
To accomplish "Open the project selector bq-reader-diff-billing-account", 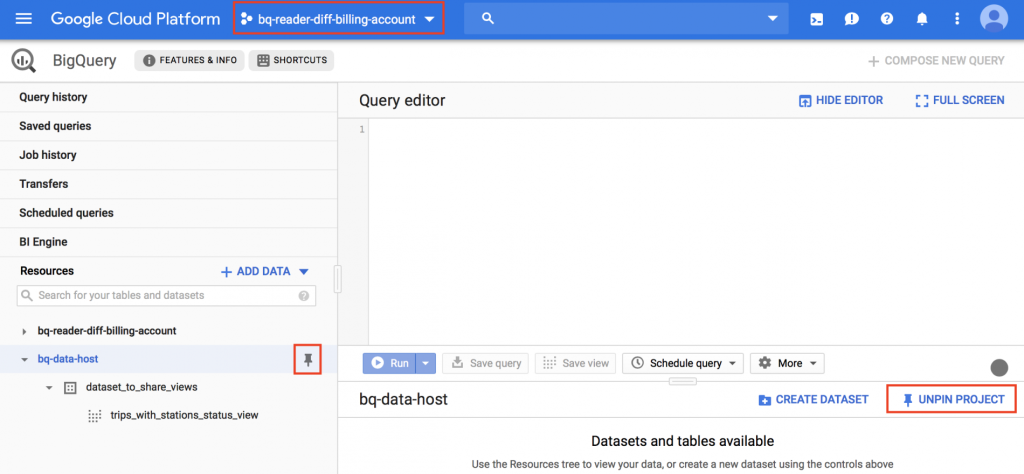I will [x=338, y=19].
